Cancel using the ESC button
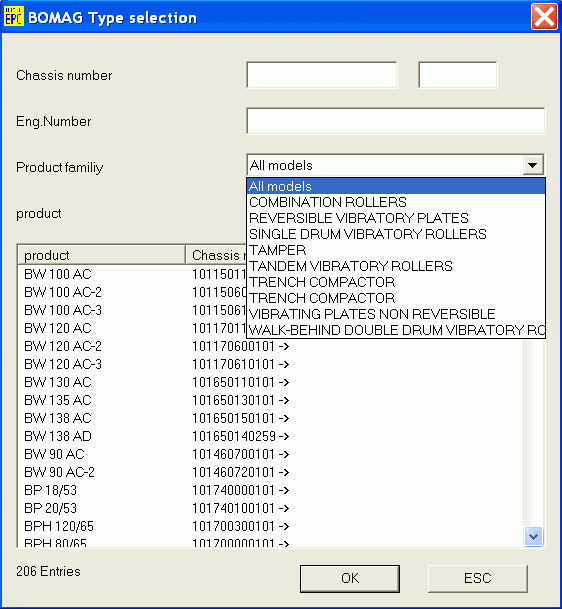The image size is (562, 609). [478, 578]
